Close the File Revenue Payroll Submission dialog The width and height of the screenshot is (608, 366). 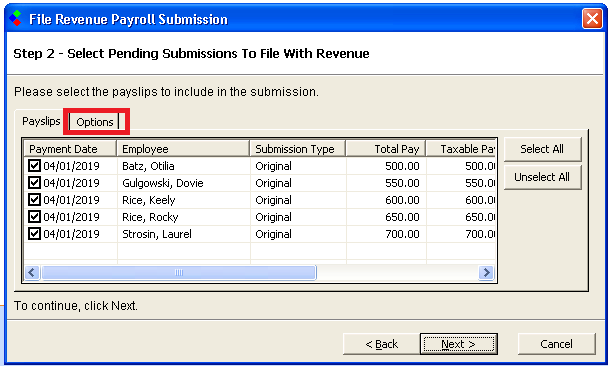click(592, 18)
